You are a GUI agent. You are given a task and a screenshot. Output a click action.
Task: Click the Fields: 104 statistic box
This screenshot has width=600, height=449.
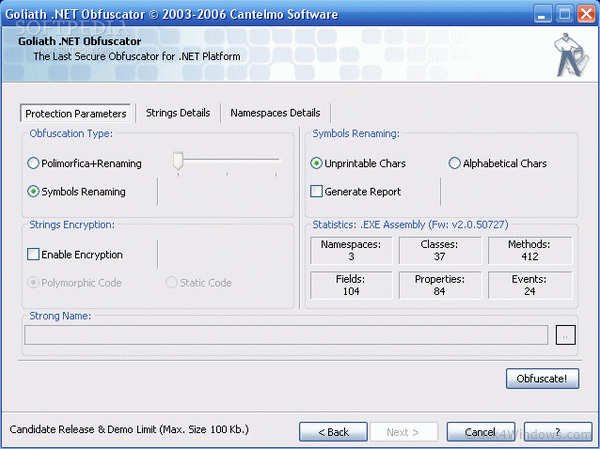(351, 285)
